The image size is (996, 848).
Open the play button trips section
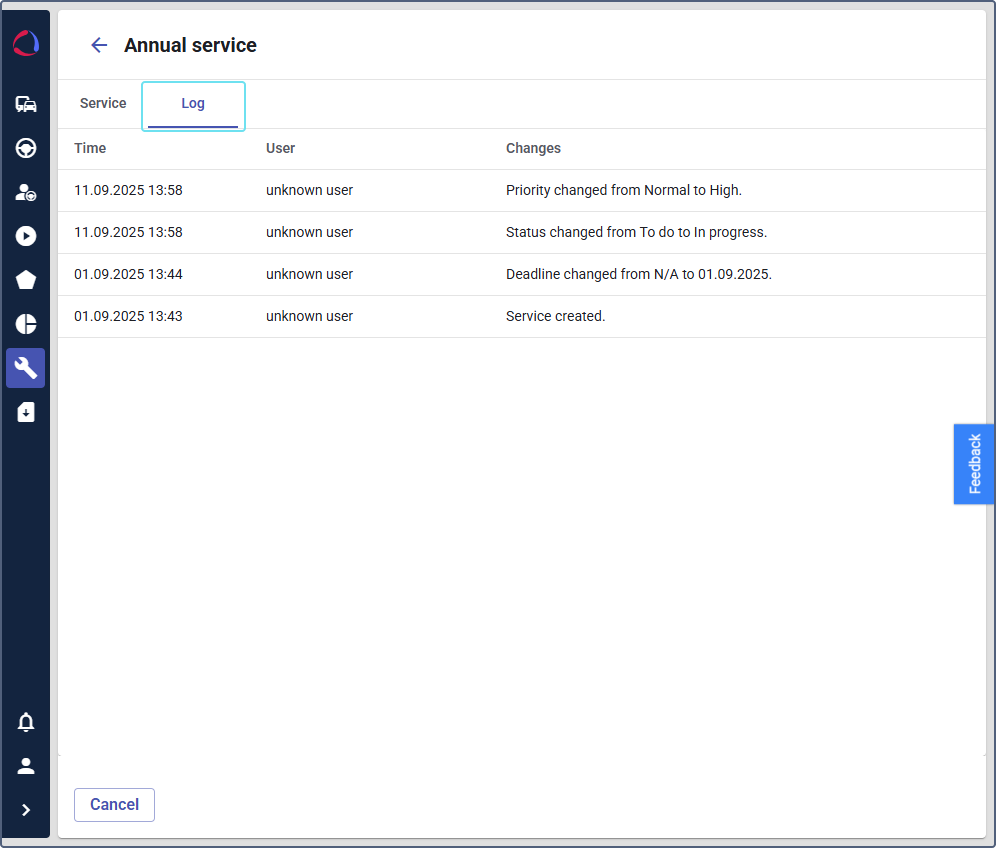tap(26, 236)
